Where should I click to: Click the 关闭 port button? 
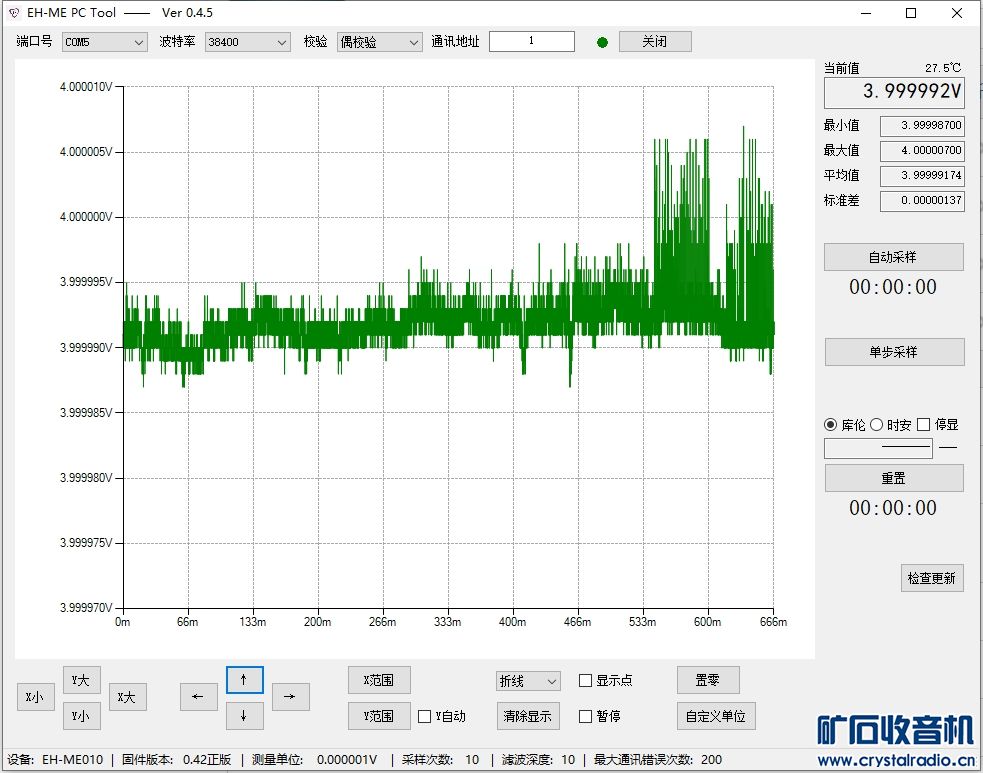(655, 41)
